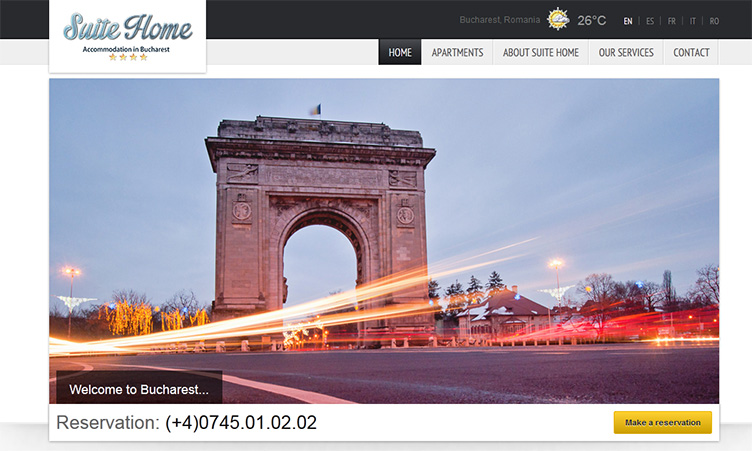The image size is (752, 451).
Task: Click the four gold stars rating
Action: [128, 57]
